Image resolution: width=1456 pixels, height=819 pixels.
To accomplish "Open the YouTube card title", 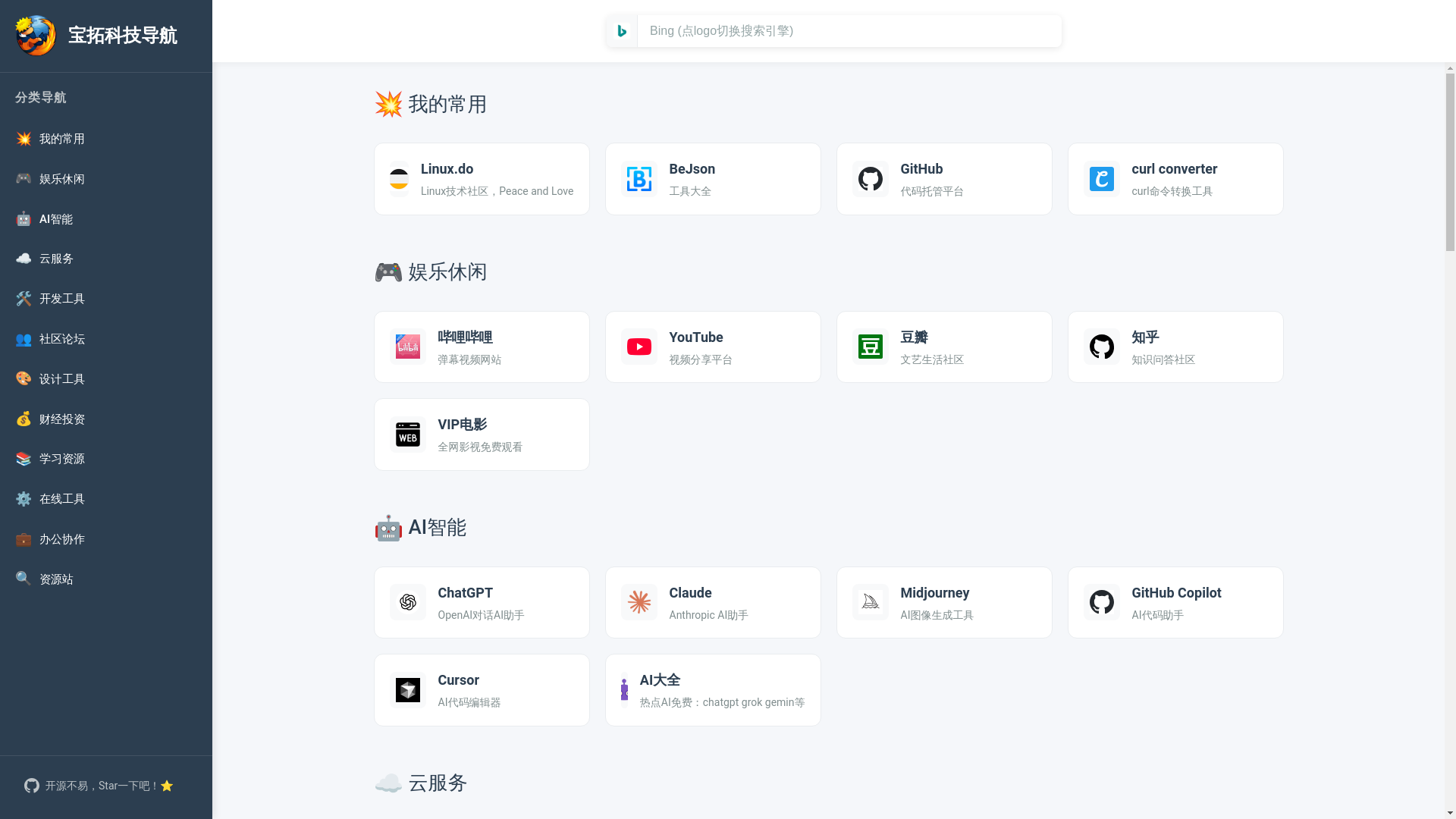I will 695,337.
